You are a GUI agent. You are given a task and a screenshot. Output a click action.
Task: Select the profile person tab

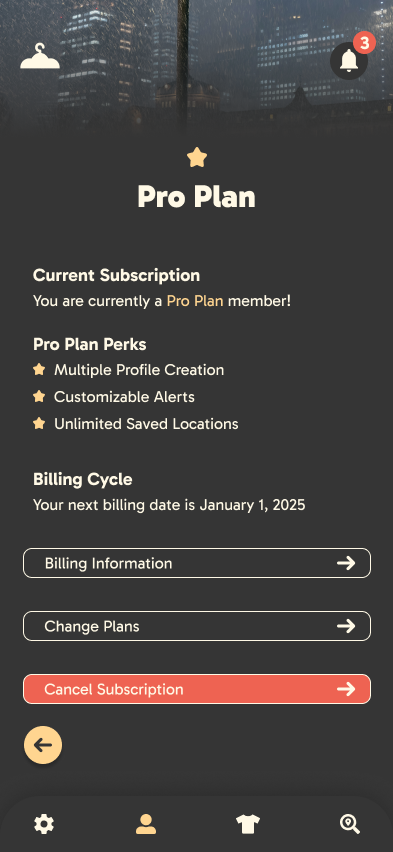(146, 824)
